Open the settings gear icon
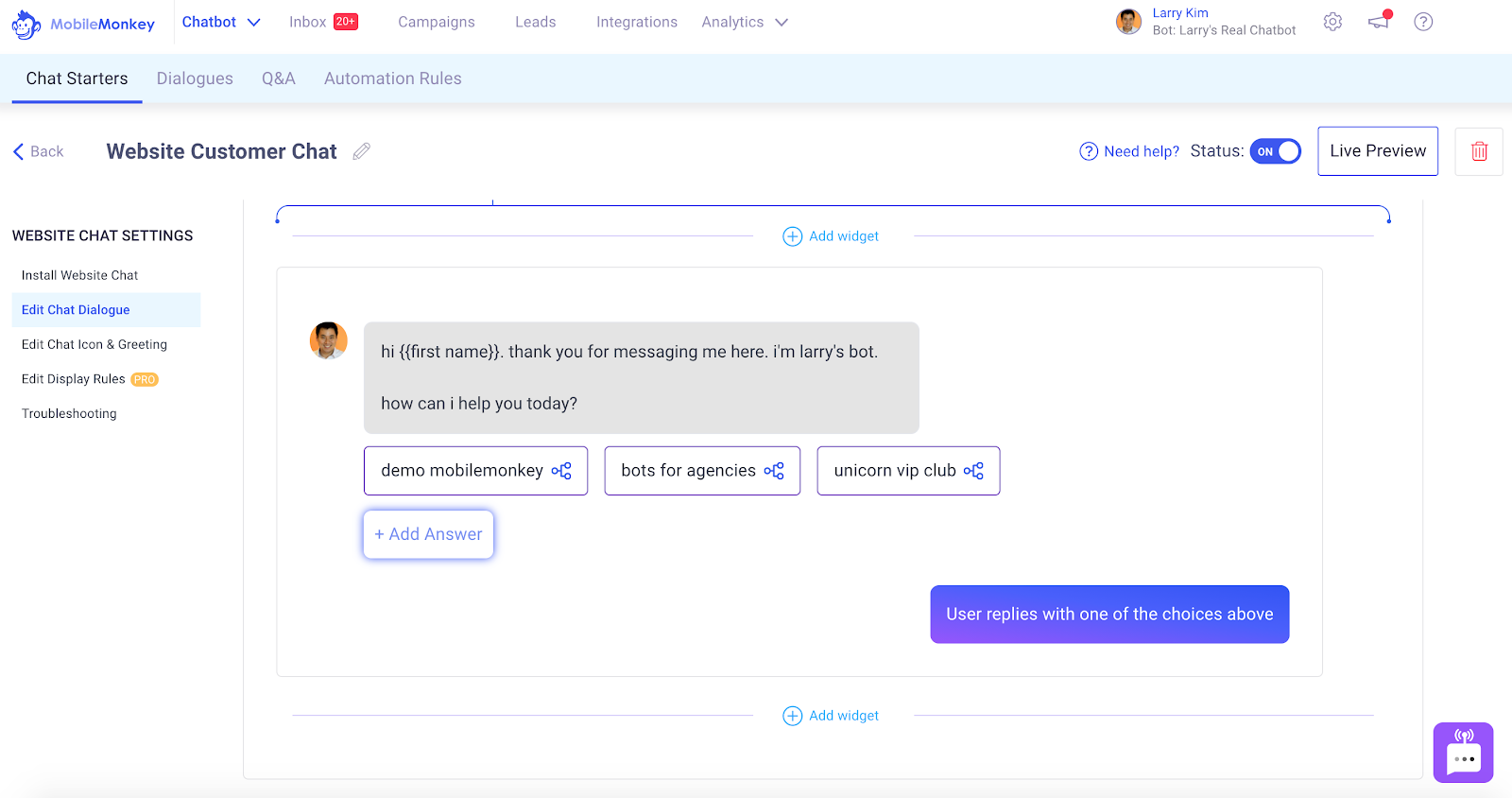1512x798 pixels. click(1332, 22)
